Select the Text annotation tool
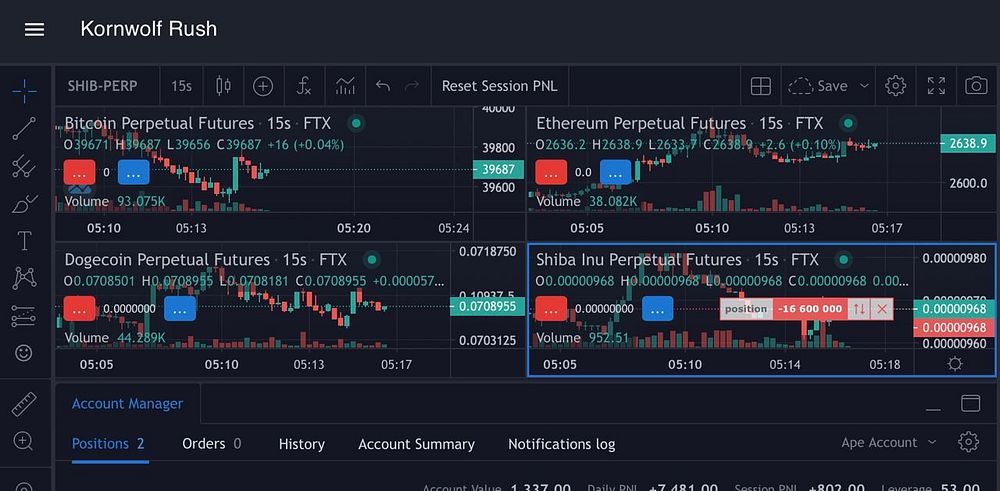1000x491 pixels. click(24, 241)
